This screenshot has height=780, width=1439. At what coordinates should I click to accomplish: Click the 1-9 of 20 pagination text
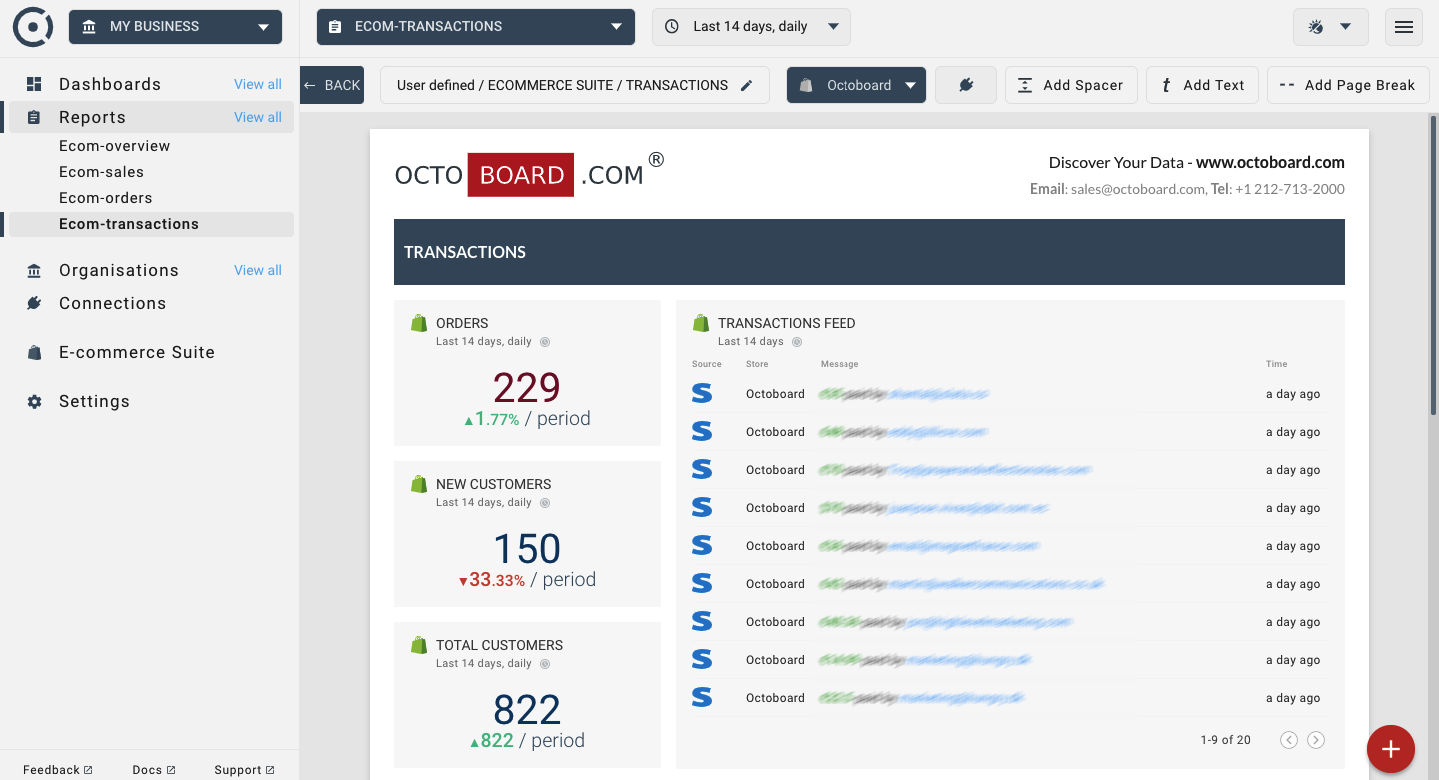1226,740
